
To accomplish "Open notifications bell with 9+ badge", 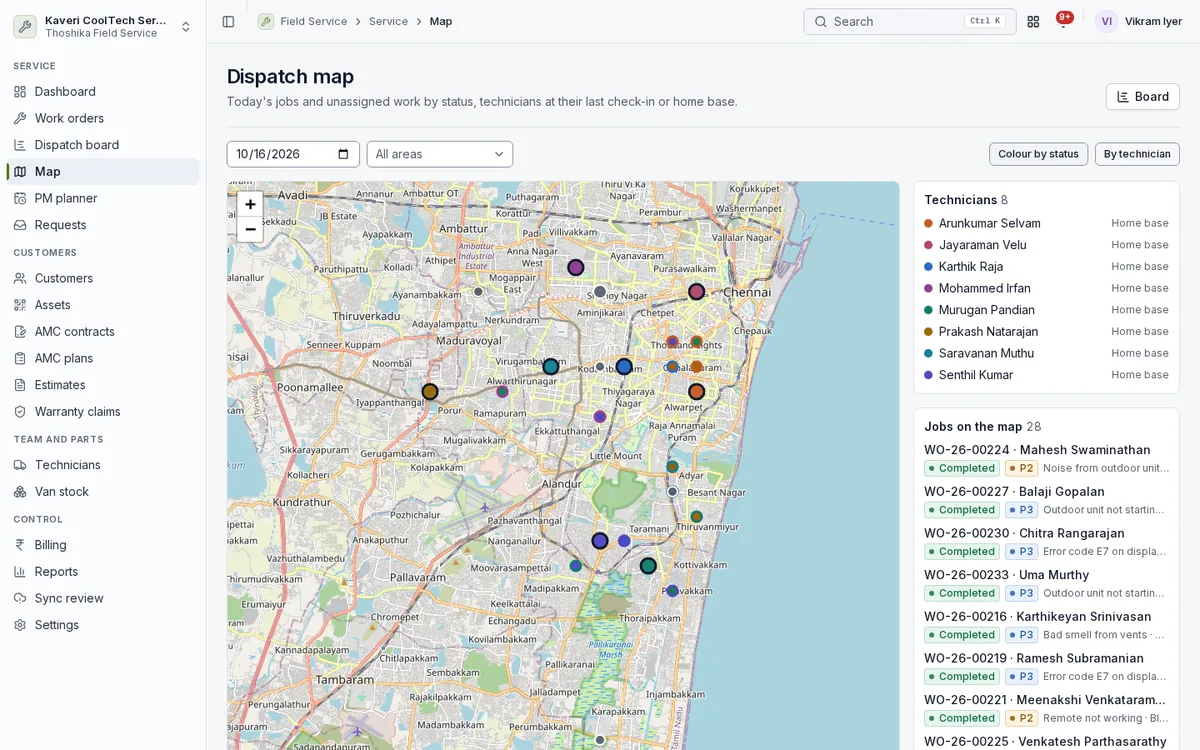I will pyautogui.click(x=1063, y=20).
